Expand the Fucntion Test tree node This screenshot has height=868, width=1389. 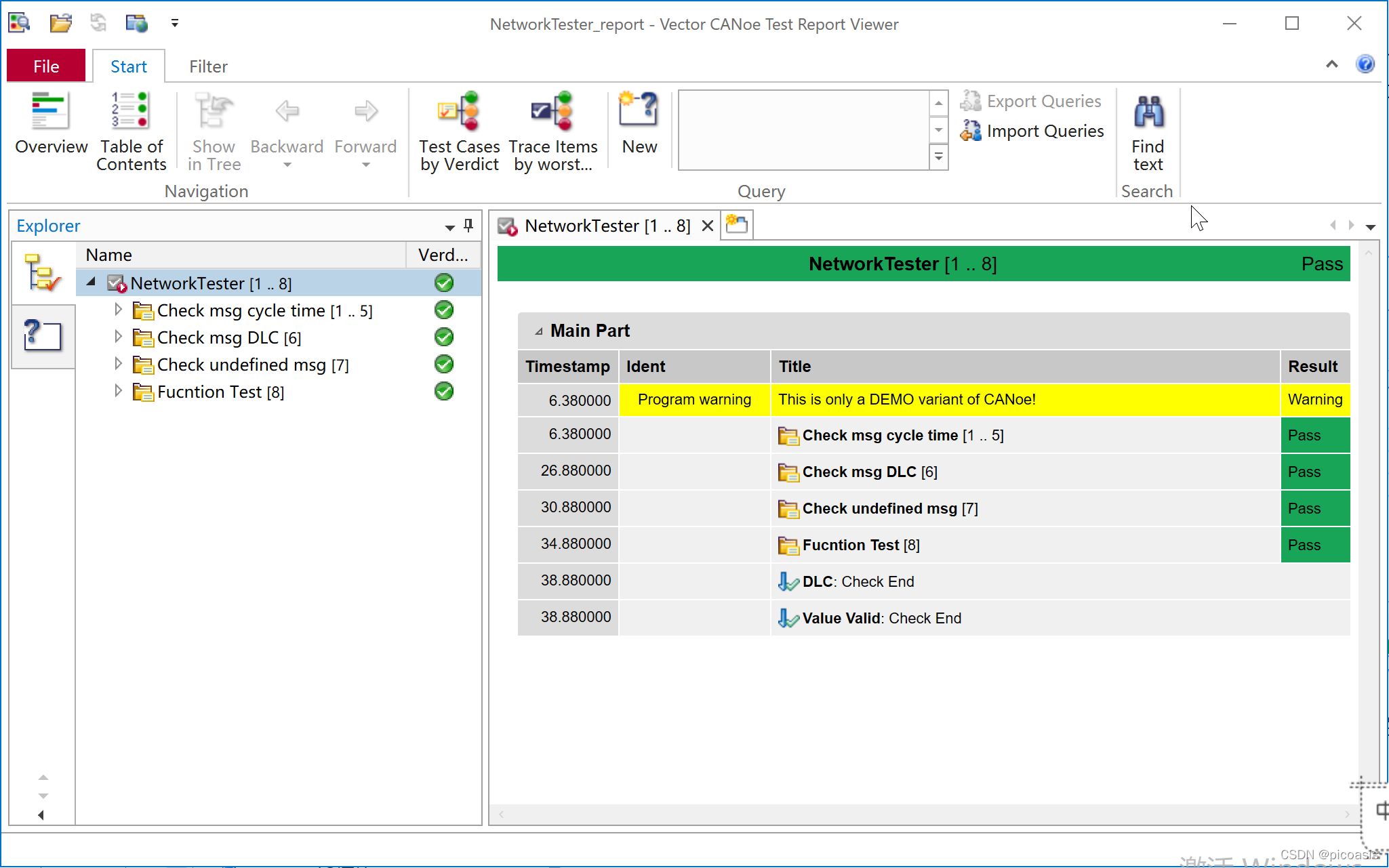click(x=118, y=392)
